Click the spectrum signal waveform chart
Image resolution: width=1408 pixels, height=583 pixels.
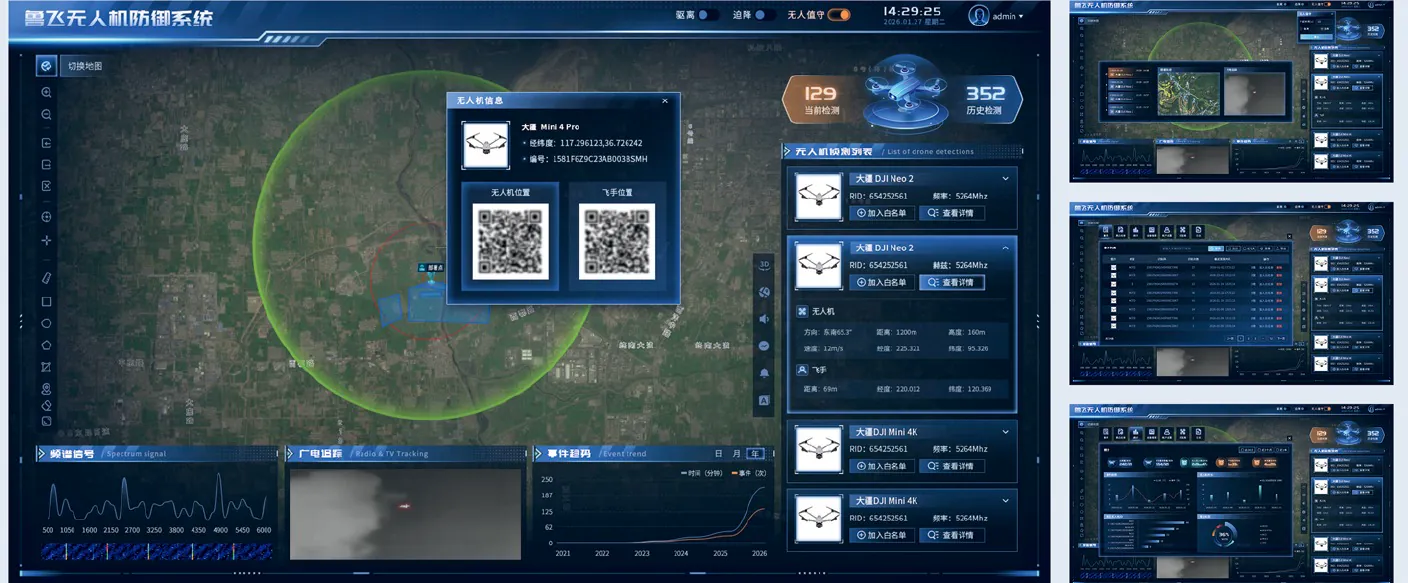pos(156,497)
